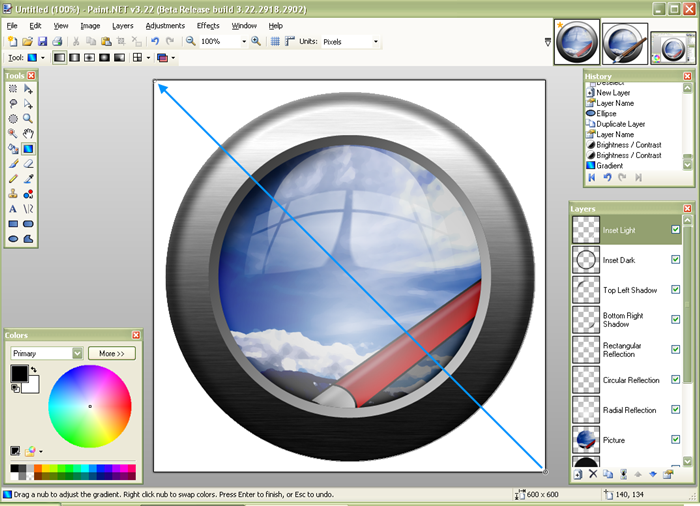700x506 pixels.
Task: Click Duplicate Layer button in Layers panel
Action: [608, 474]
